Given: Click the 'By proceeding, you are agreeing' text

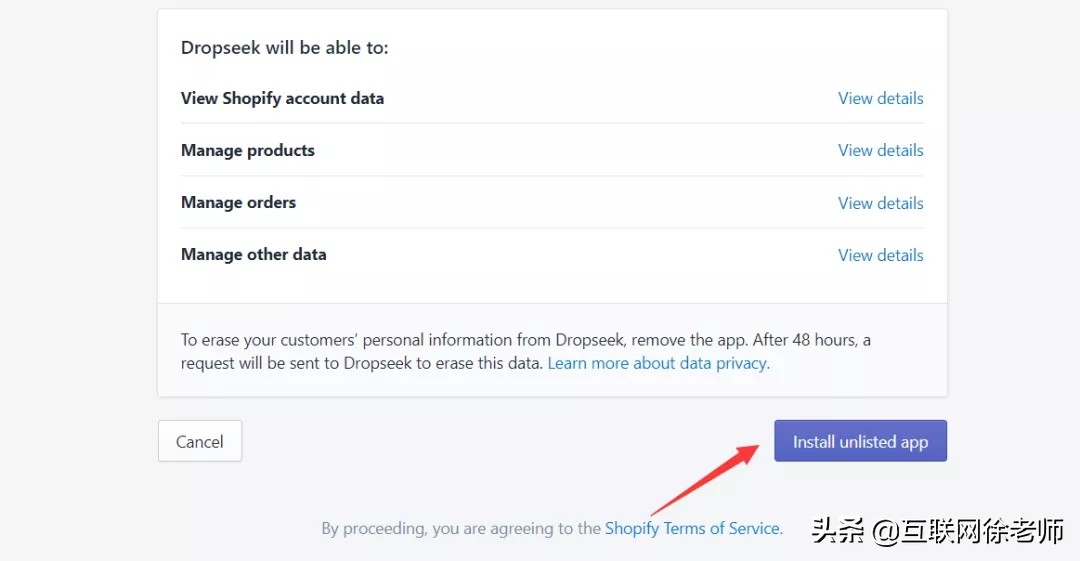Looking at the screenshot, I should 461,528.
